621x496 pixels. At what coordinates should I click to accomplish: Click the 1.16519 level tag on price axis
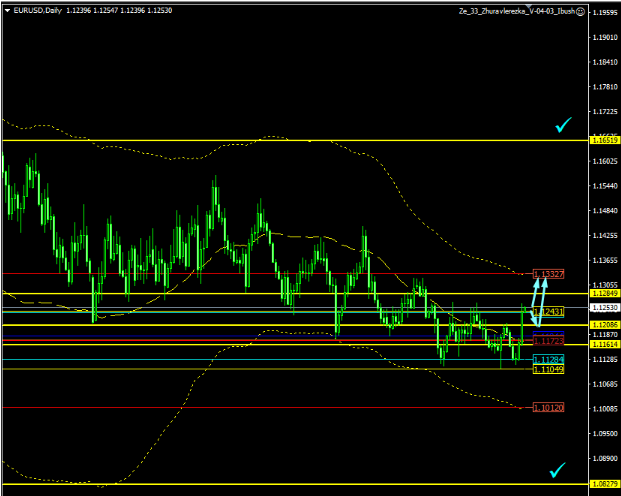coord(603,140)
